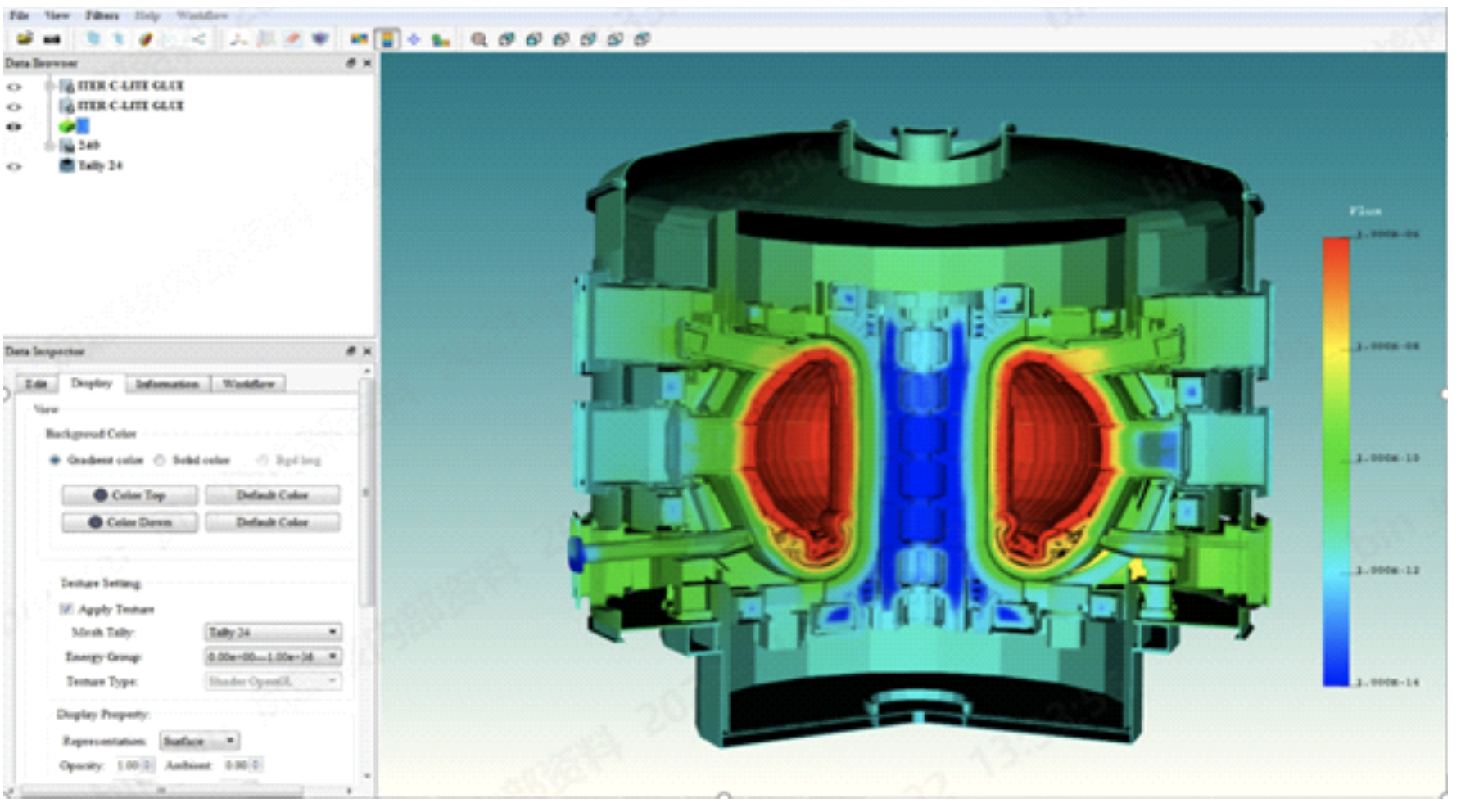1461x812 pixels.
Task: Click the Flux rainbow color legend bar
Action: tap(1336, 461)
